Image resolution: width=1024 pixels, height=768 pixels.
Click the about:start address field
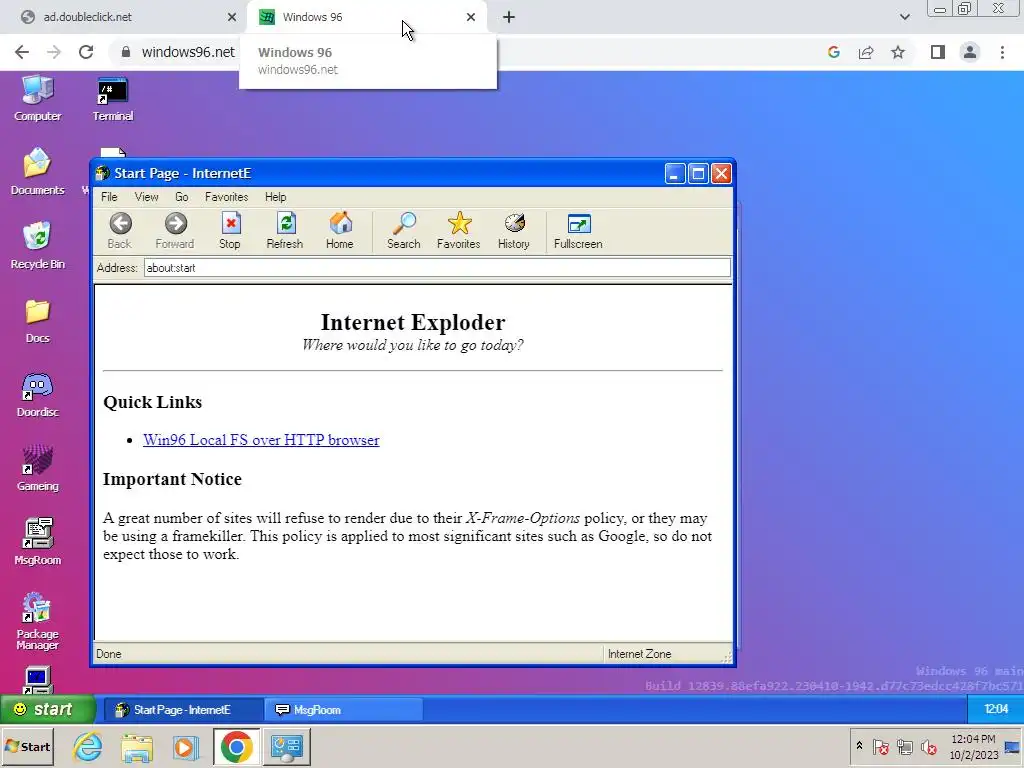(437, 268)
